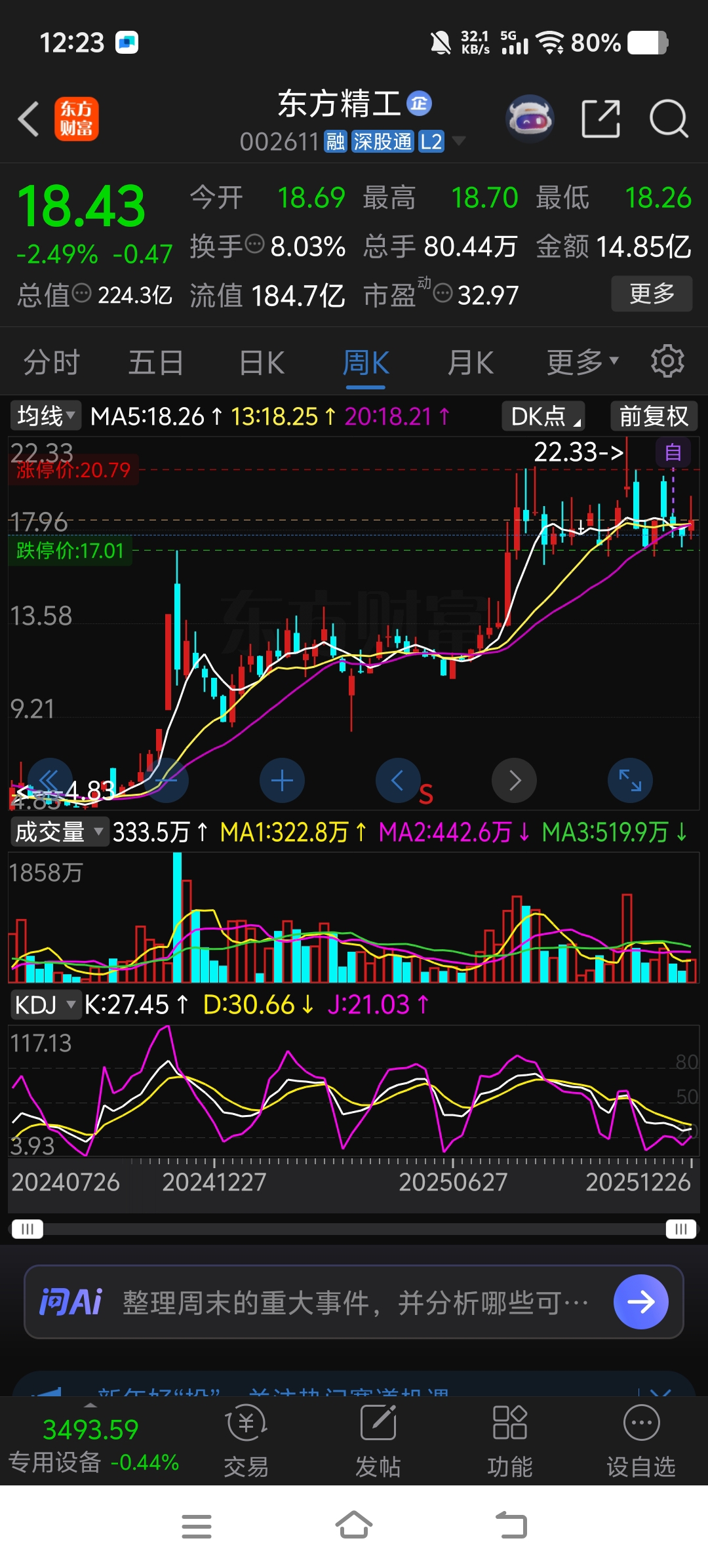Open the robot assistant avatar icon
The width and height of the screenshot is (708, 1568).
click(x=530, y=119)
